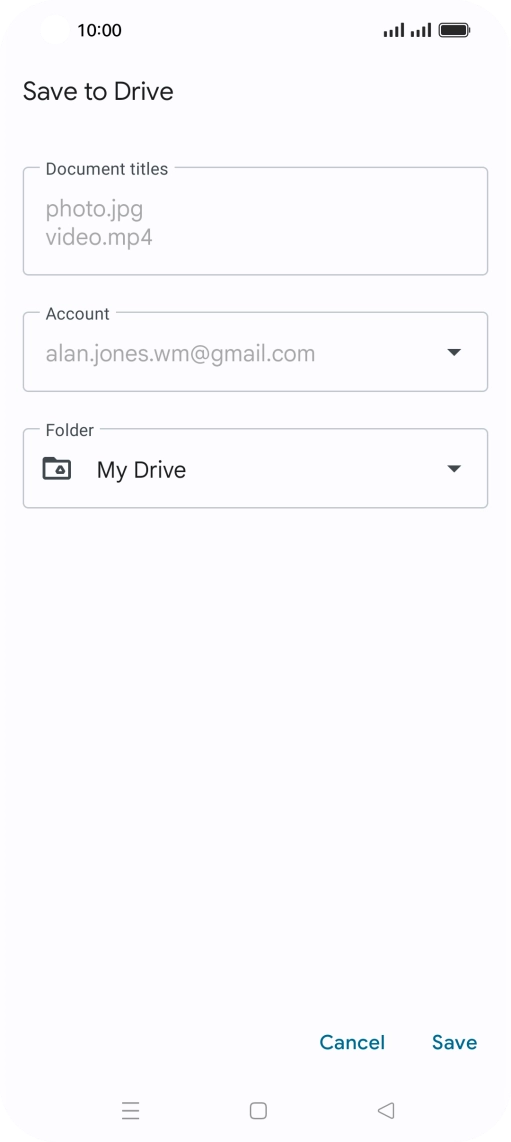Tap the second cellular signal icon
This screenshot has width=511, height=1142.
pos(421,31)
